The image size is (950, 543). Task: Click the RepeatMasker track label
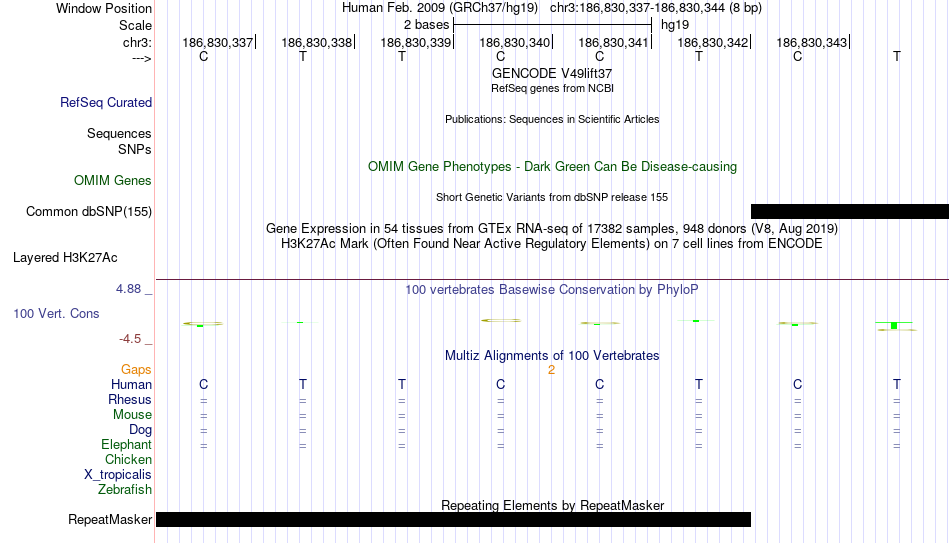110,519
